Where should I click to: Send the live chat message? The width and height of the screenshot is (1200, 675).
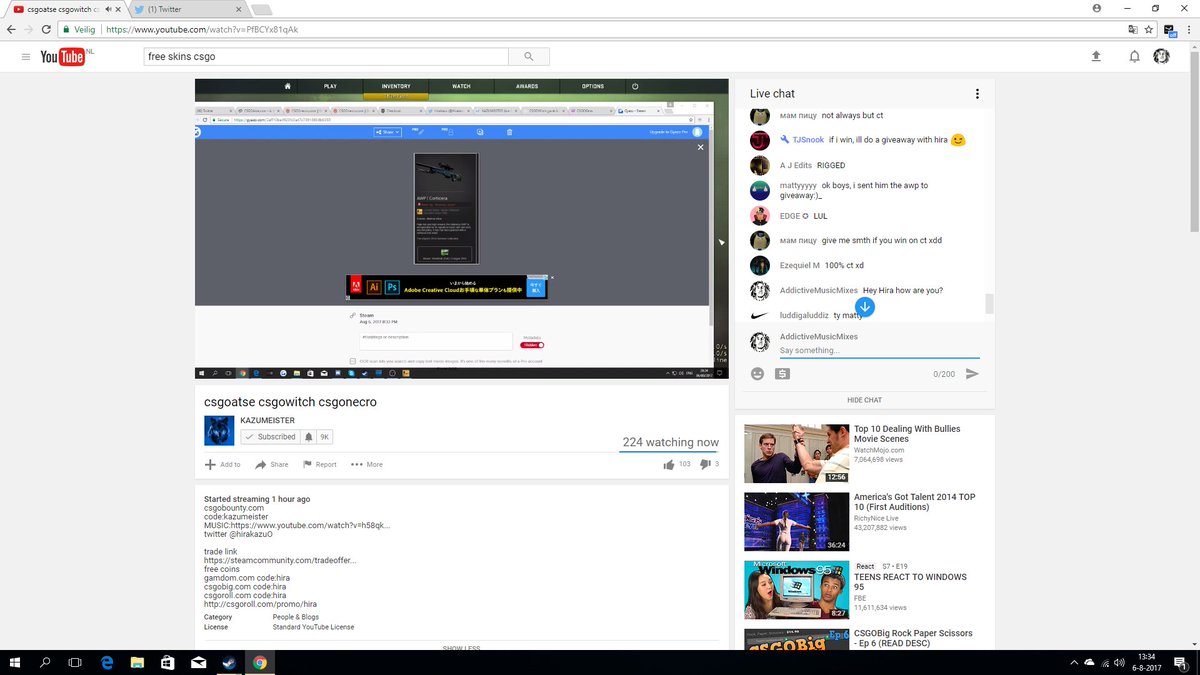pyautogui.click(x=972, y=374)
